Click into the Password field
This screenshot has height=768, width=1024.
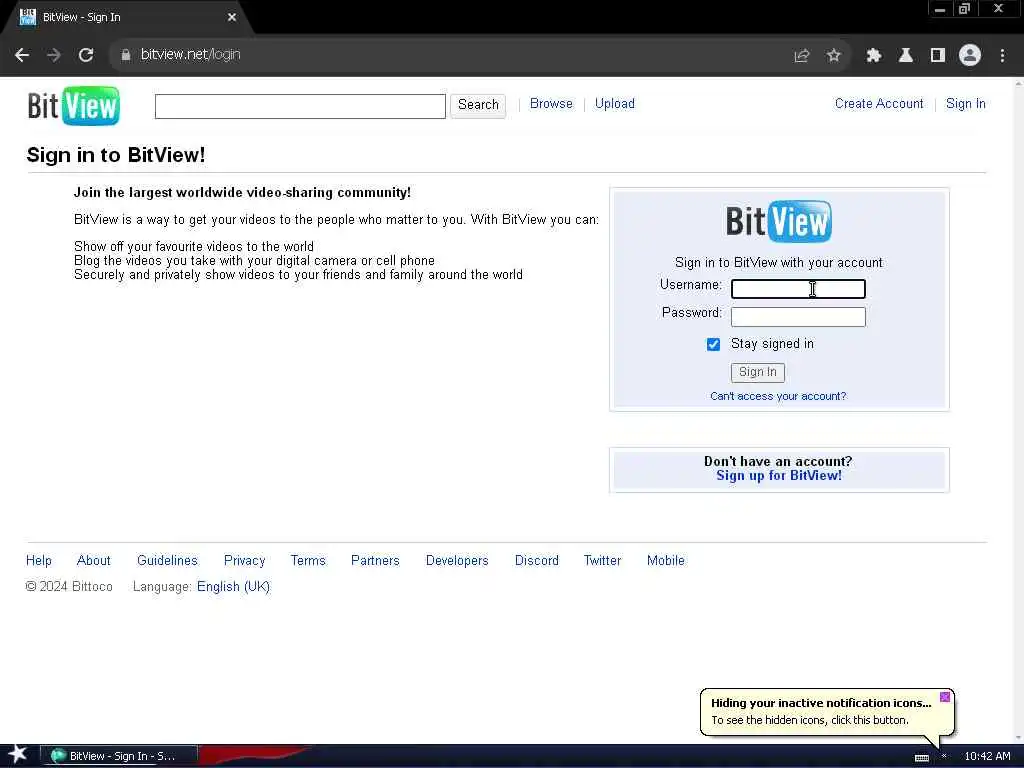(x=798, y=317)
